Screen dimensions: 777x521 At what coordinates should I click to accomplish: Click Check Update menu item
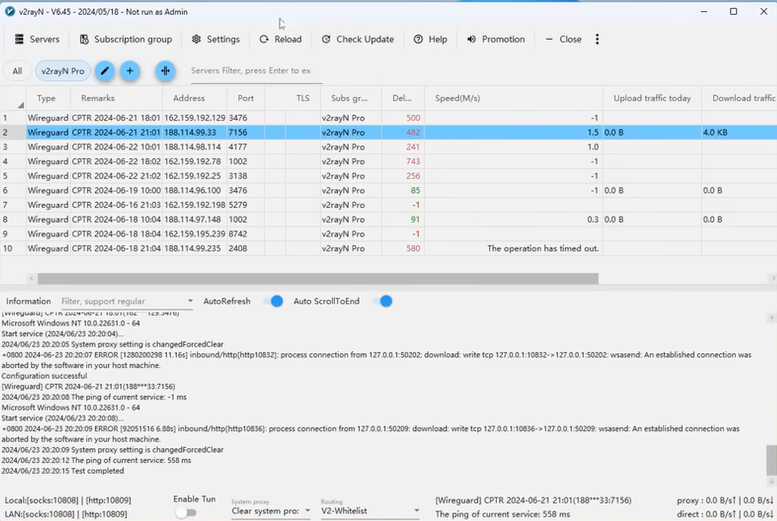click(x=358, y=39)
